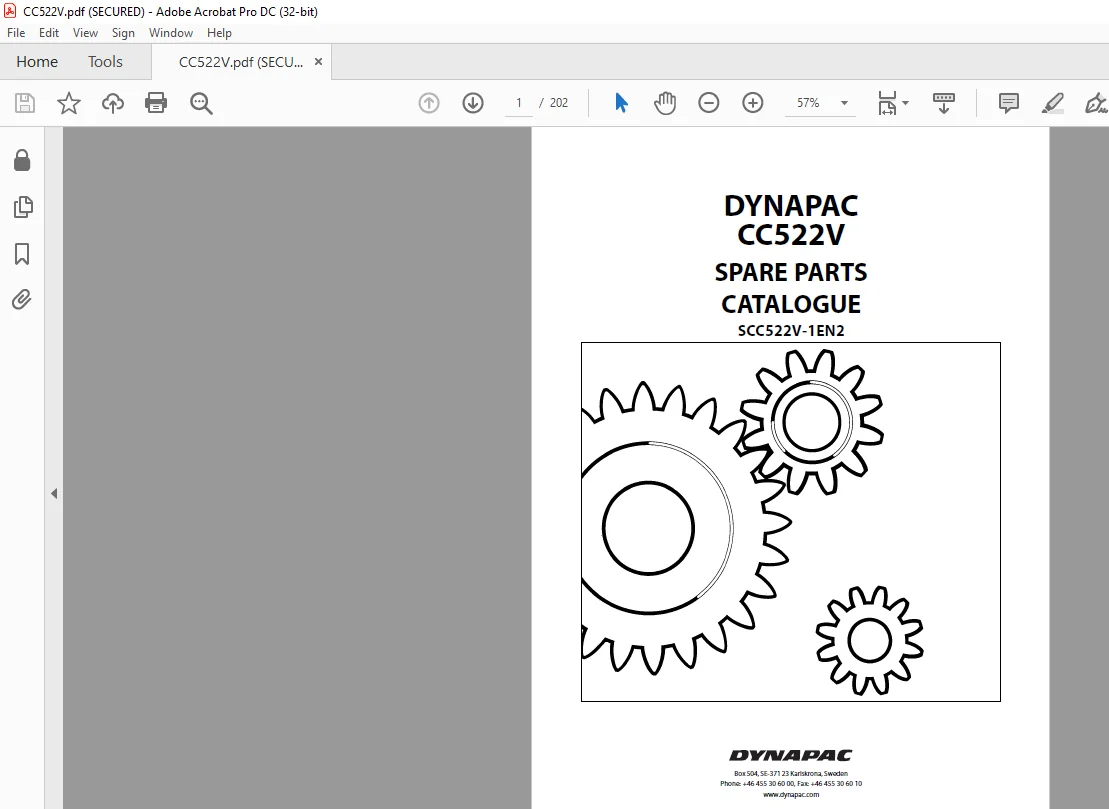Screen dimensions: 1109x809
Task: Select the CC522V.pdf document tab
Action: 240,62
